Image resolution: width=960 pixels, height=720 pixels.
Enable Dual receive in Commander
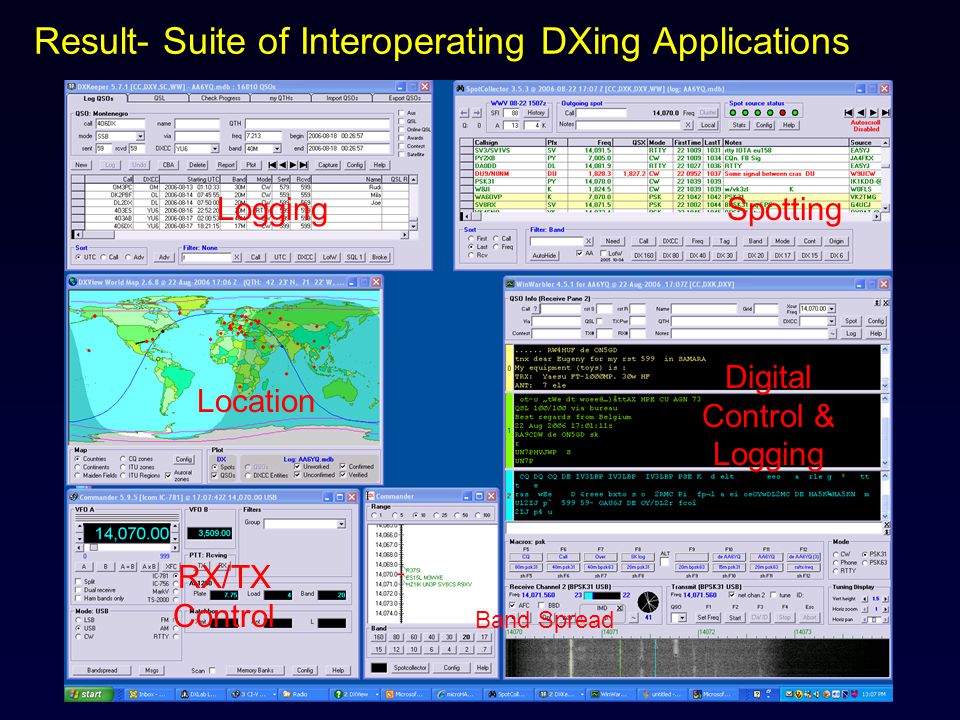(78, 590)
